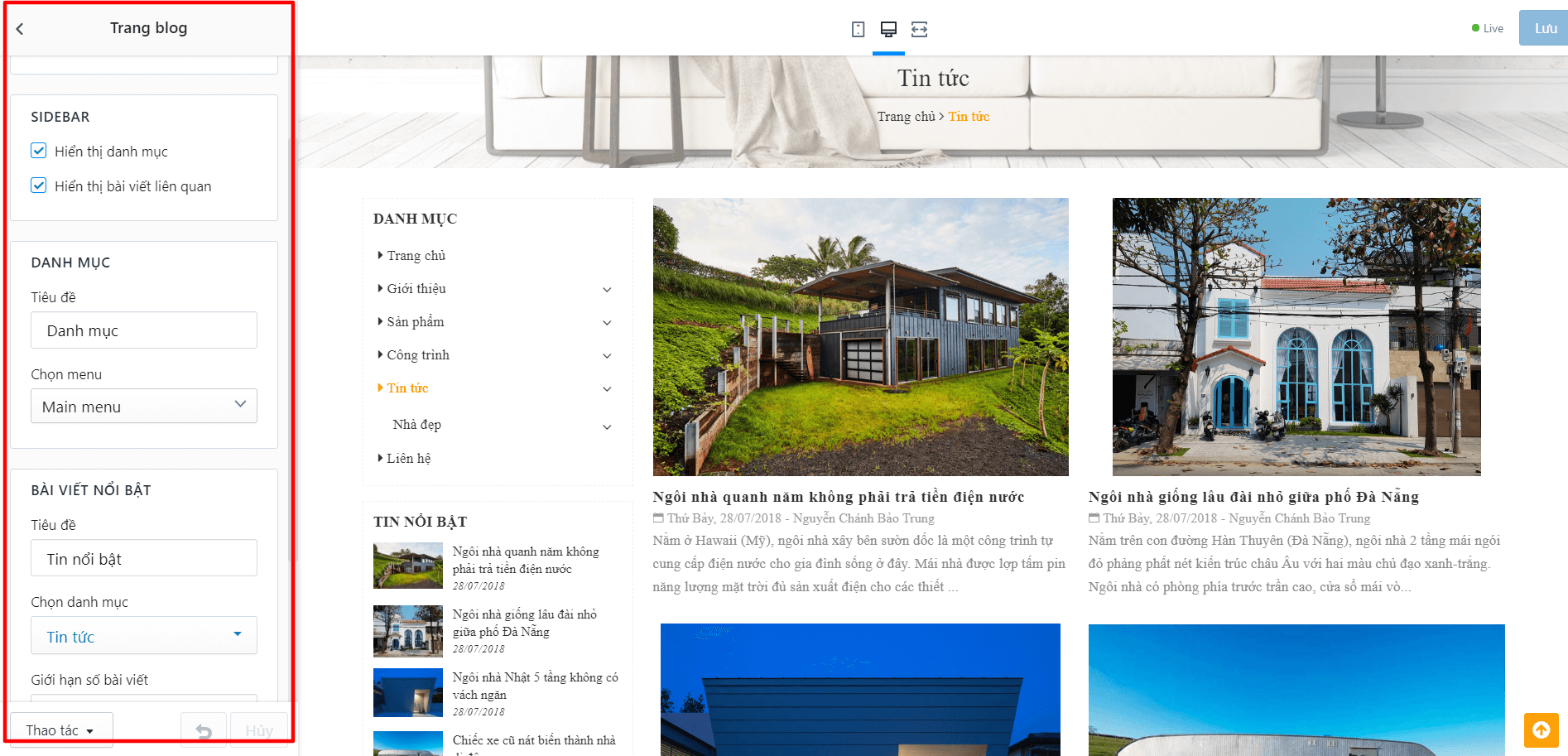Click the undo arrow button
Viewport: 1568px width, 756px height.
[204, 730]
